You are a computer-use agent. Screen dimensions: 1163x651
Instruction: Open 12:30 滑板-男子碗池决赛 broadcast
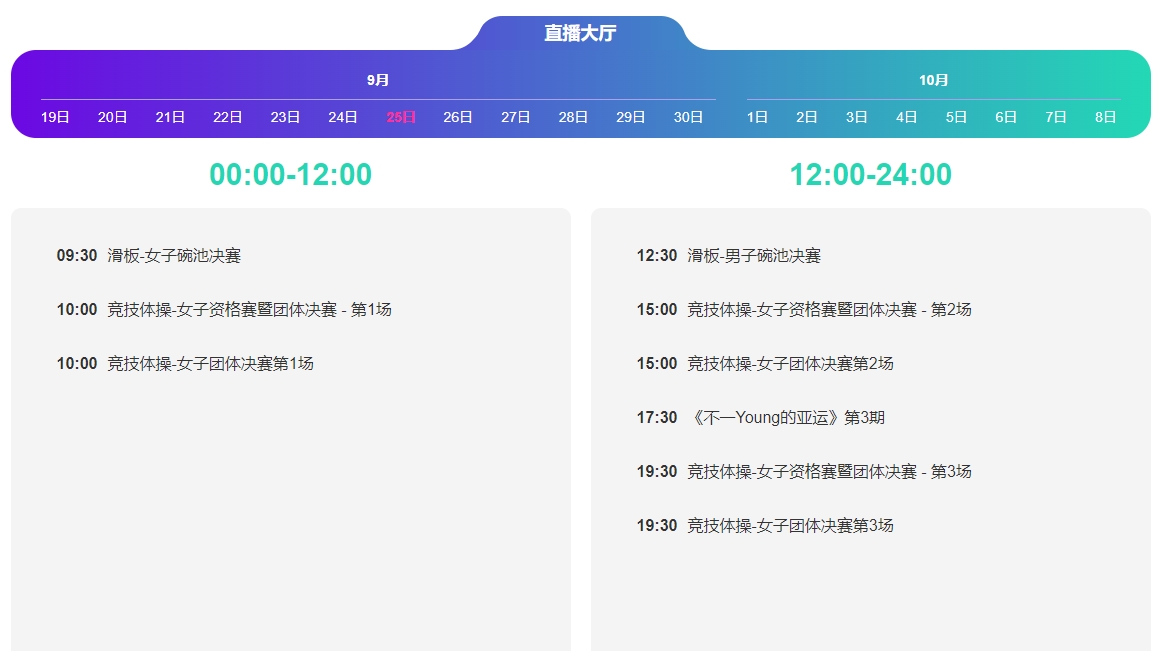coord(754,256)
